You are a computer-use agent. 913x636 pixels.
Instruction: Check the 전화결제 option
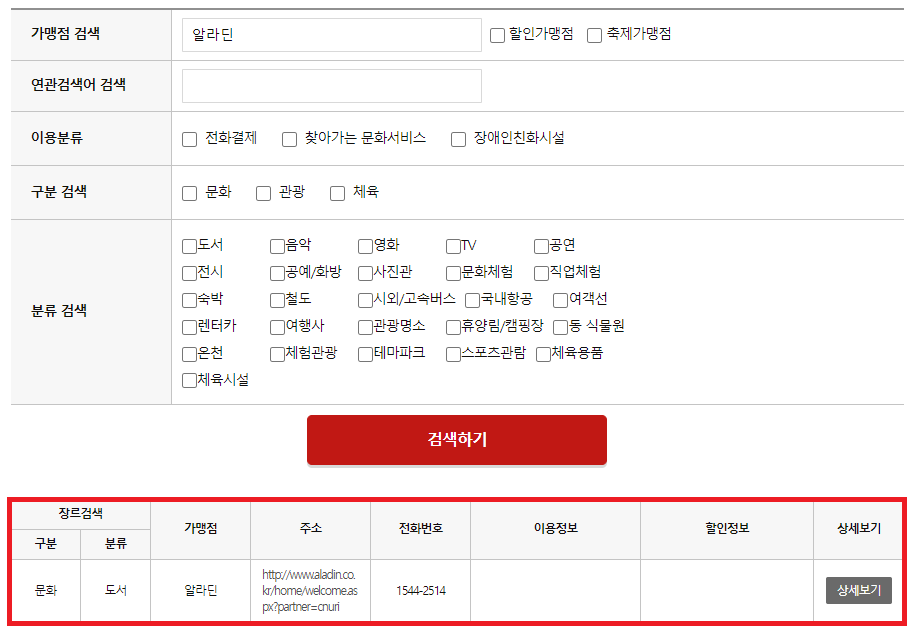(190, 139)
